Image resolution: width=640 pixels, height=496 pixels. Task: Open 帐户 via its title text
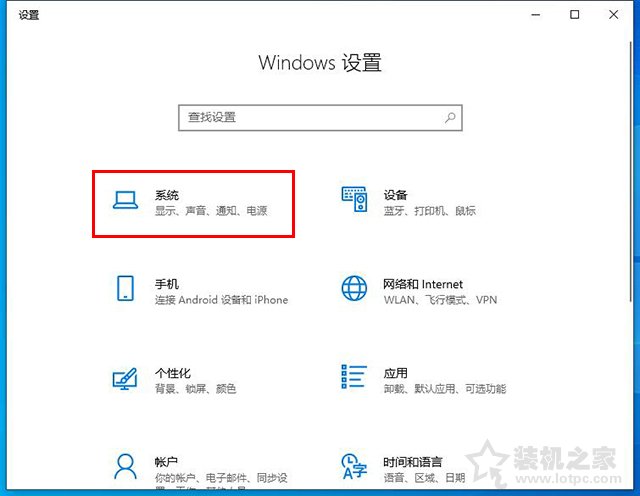(166, 462)
